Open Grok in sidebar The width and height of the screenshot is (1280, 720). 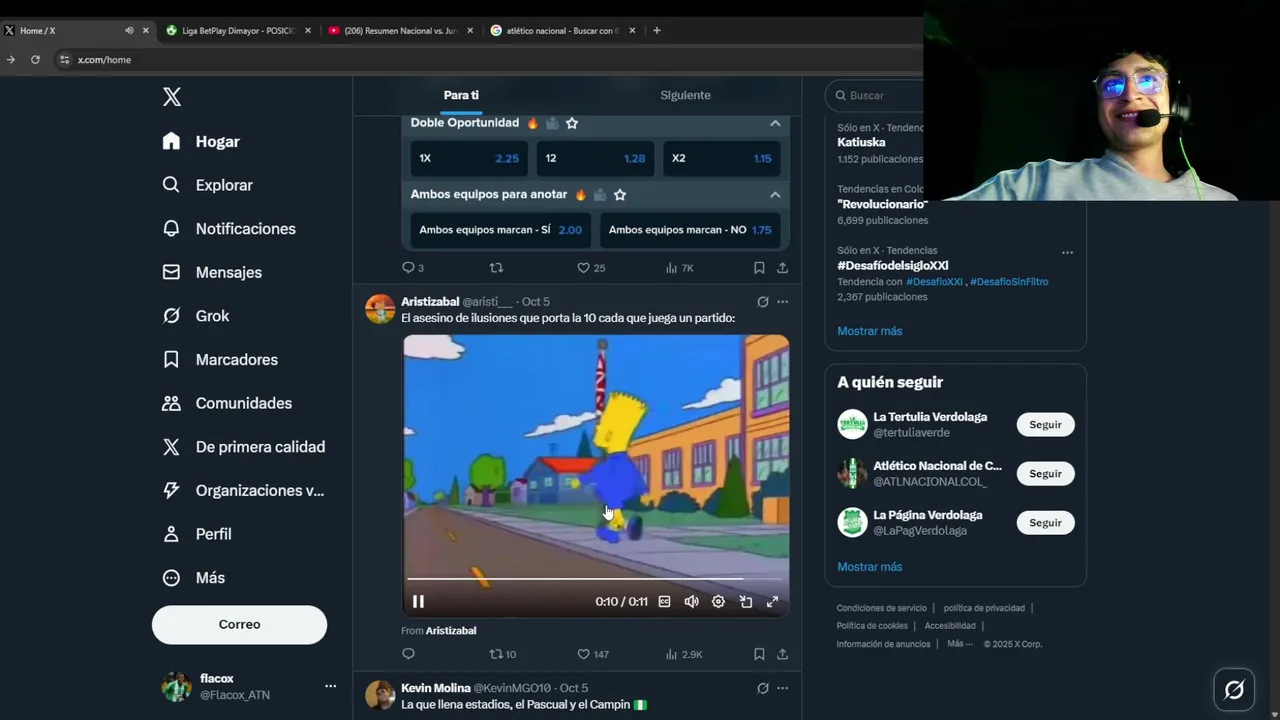coord(196,316)
